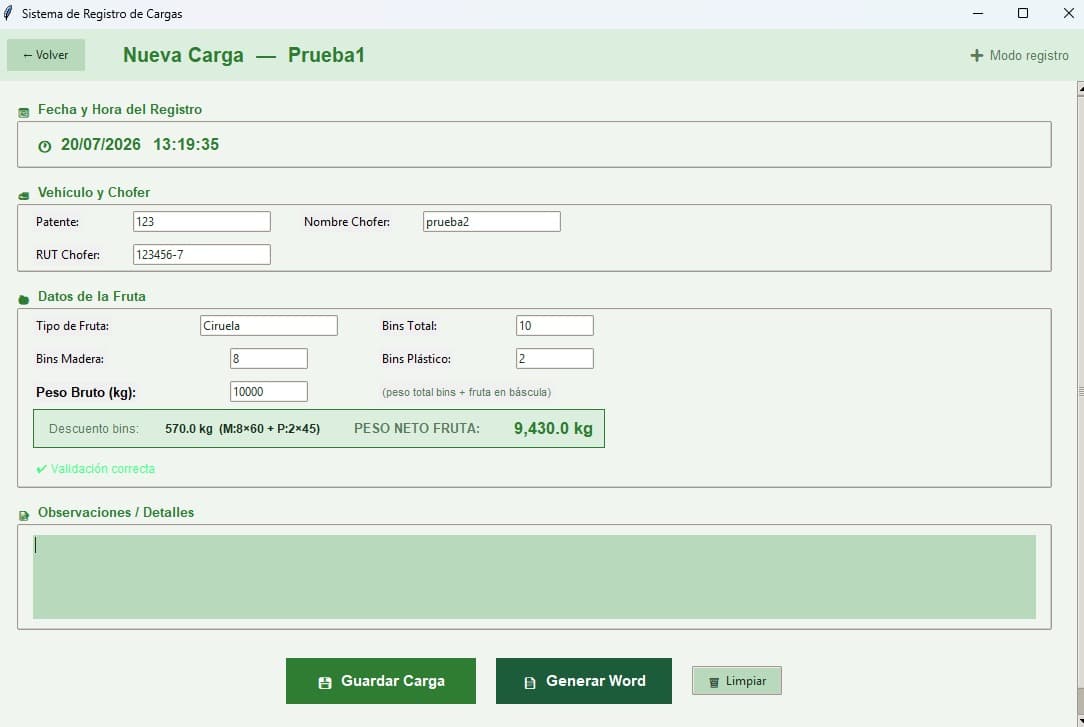Click the '9,430.0 kg' net weight value
The width and height of the screenshot is (1084, 727).
(x=553, y=428)
